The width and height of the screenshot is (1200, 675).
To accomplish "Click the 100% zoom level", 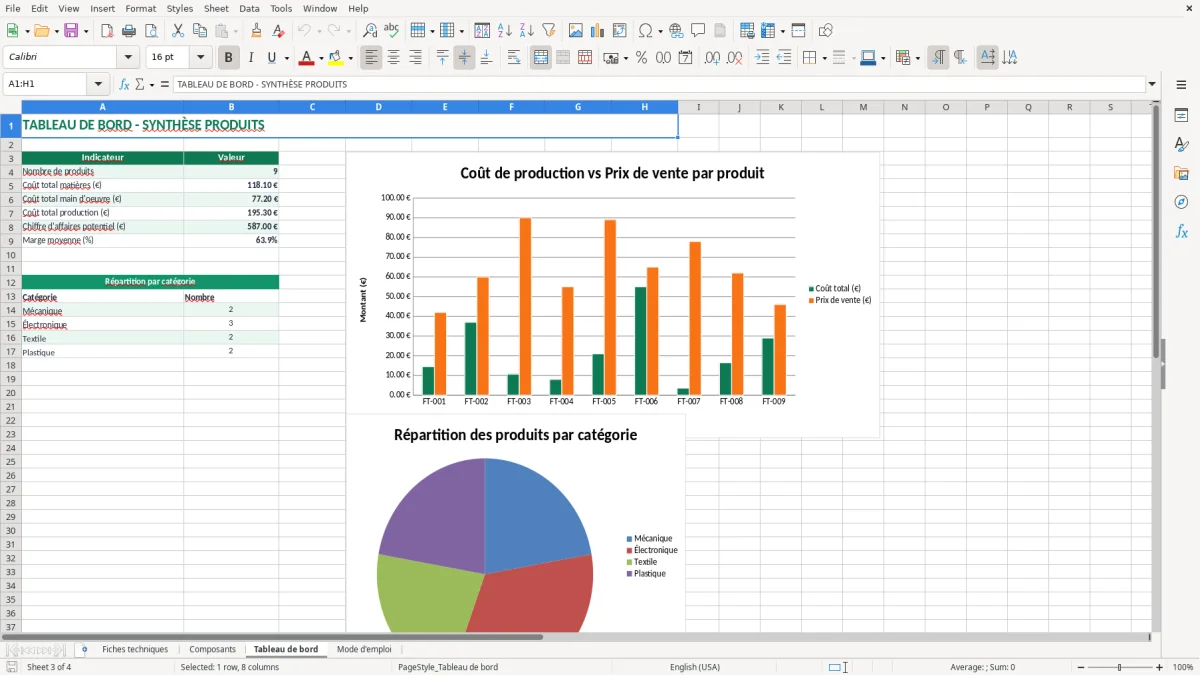I will point(1182,667).
